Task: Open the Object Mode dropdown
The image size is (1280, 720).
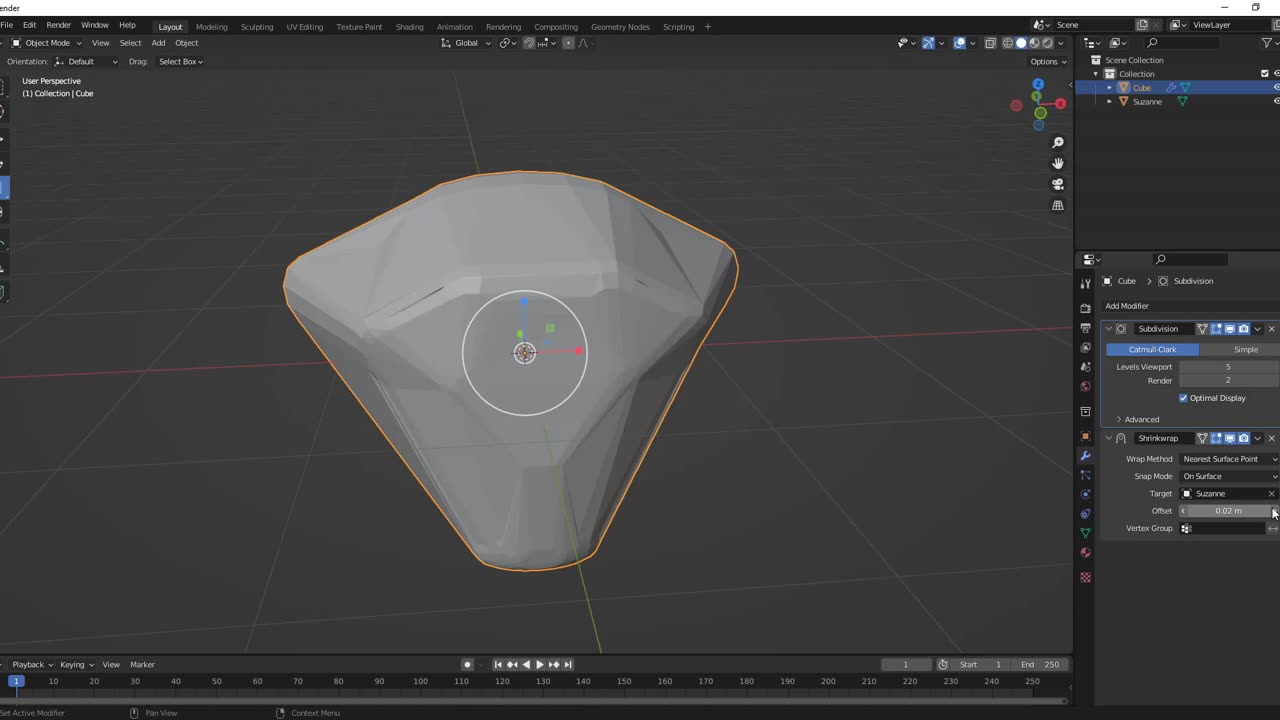Action: pyautogui.click(x=48, y=43)
